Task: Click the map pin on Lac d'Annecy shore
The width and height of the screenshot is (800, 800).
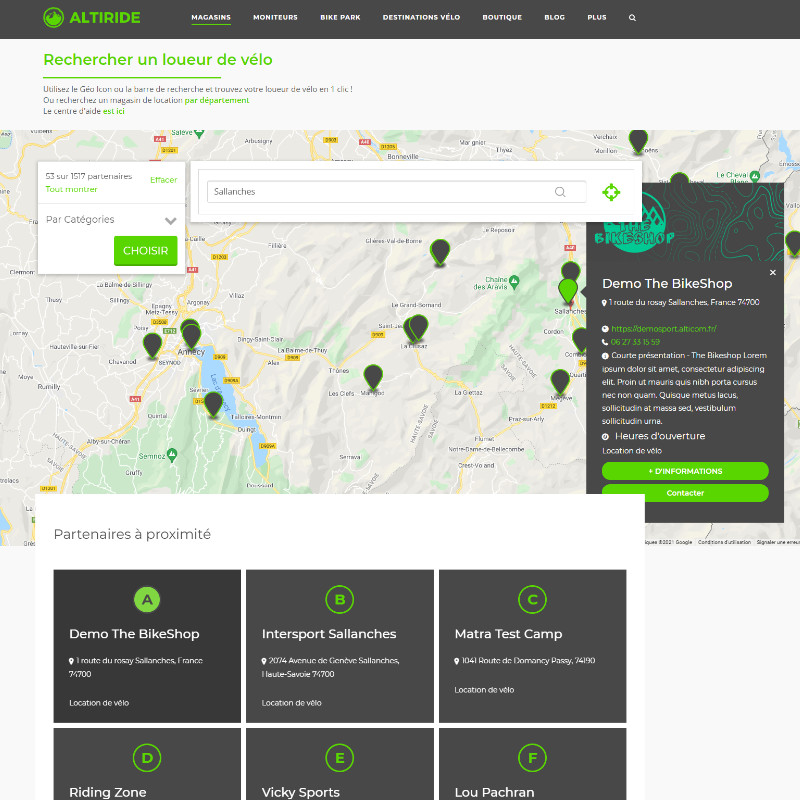Action: coord(213,404)
